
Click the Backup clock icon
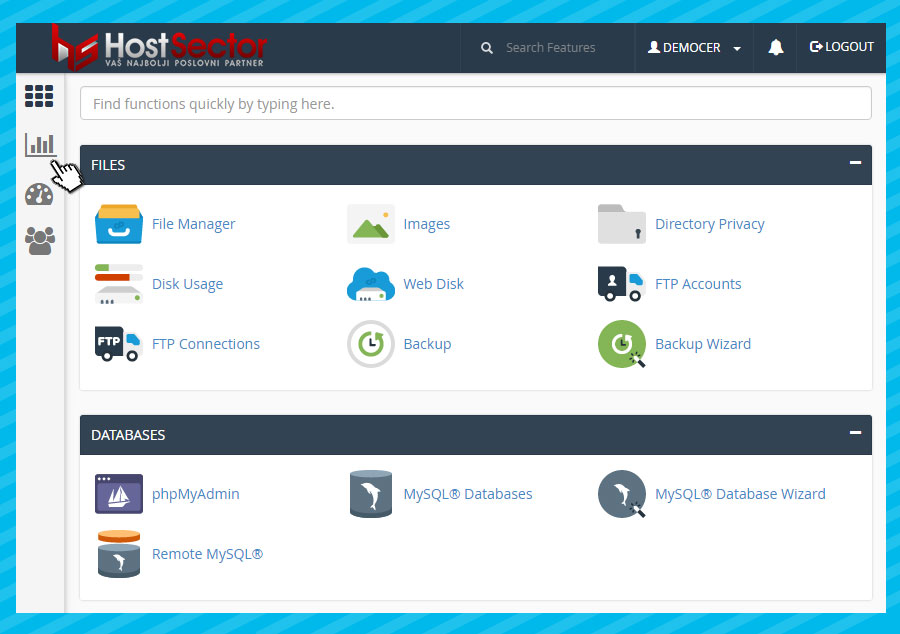point(371,344)
